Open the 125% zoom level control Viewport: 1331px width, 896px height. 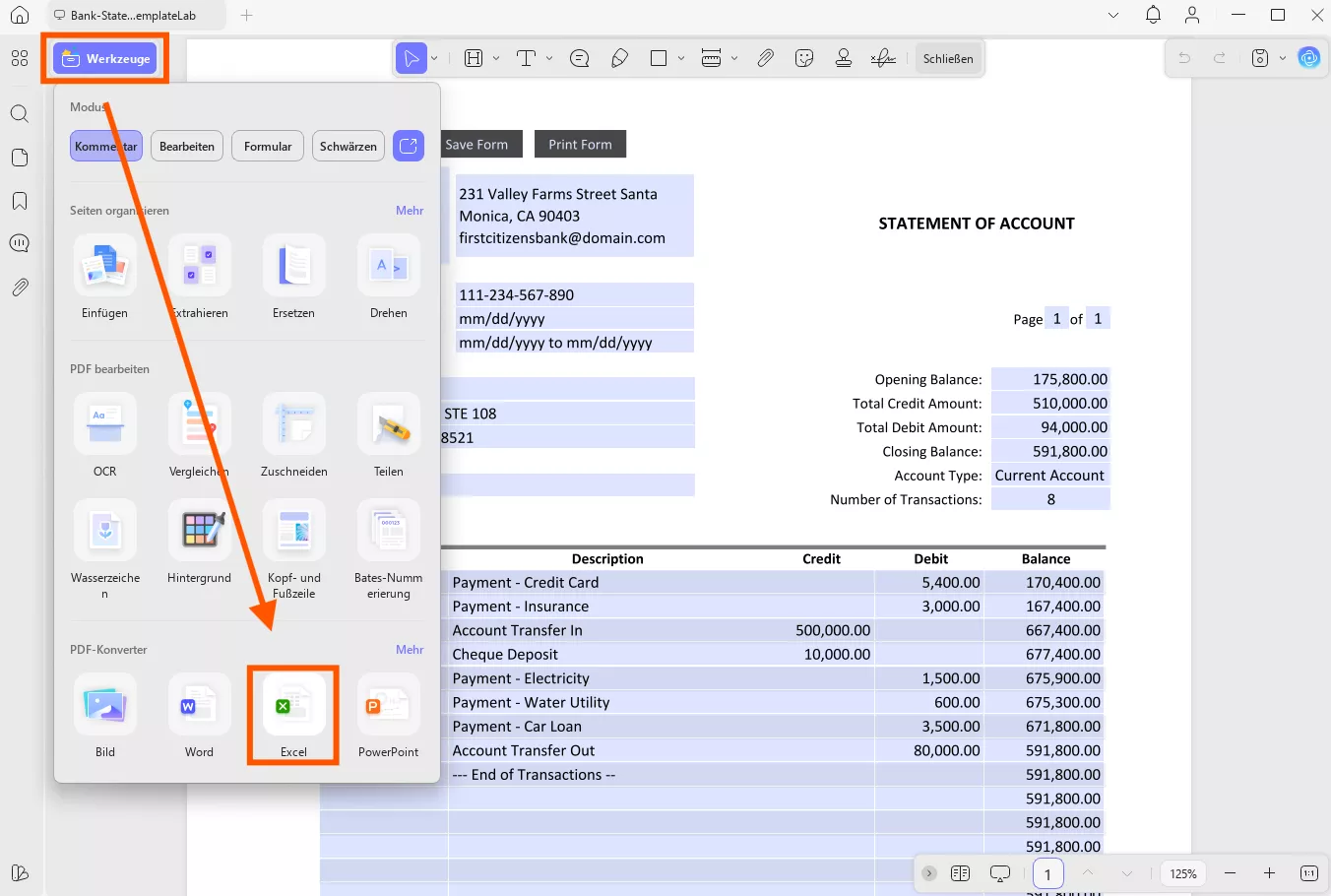point(1181,873)
